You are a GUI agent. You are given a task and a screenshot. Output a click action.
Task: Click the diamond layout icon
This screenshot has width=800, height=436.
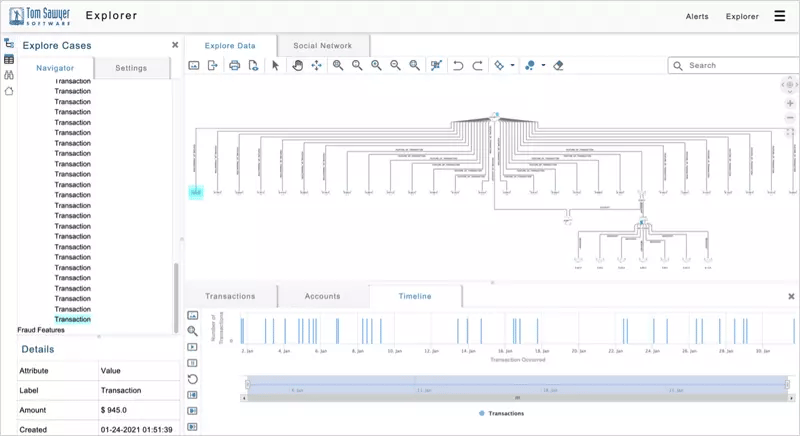499,65
